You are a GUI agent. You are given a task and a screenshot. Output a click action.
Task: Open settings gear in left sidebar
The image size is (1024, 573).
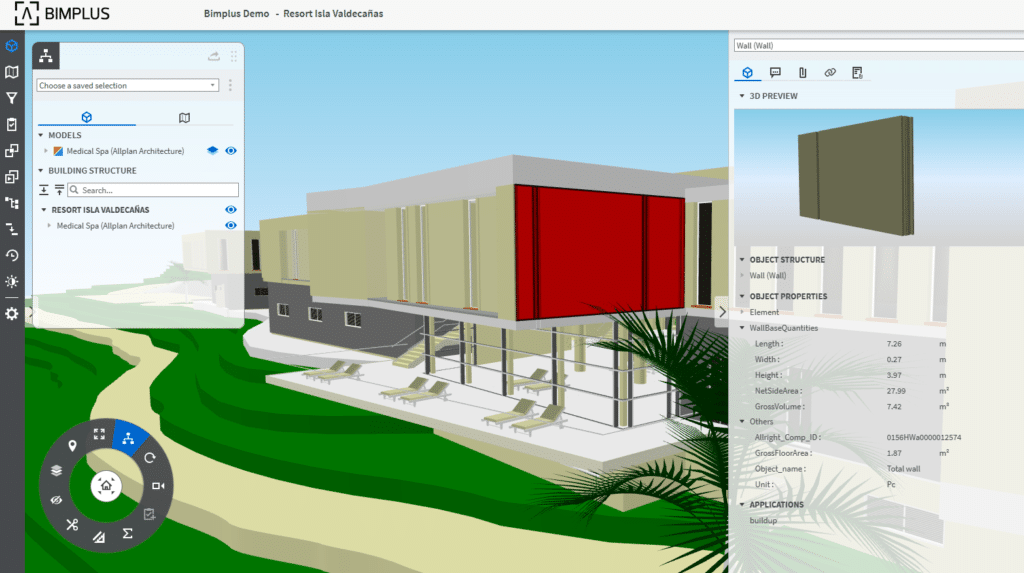(x=11, y=314)
